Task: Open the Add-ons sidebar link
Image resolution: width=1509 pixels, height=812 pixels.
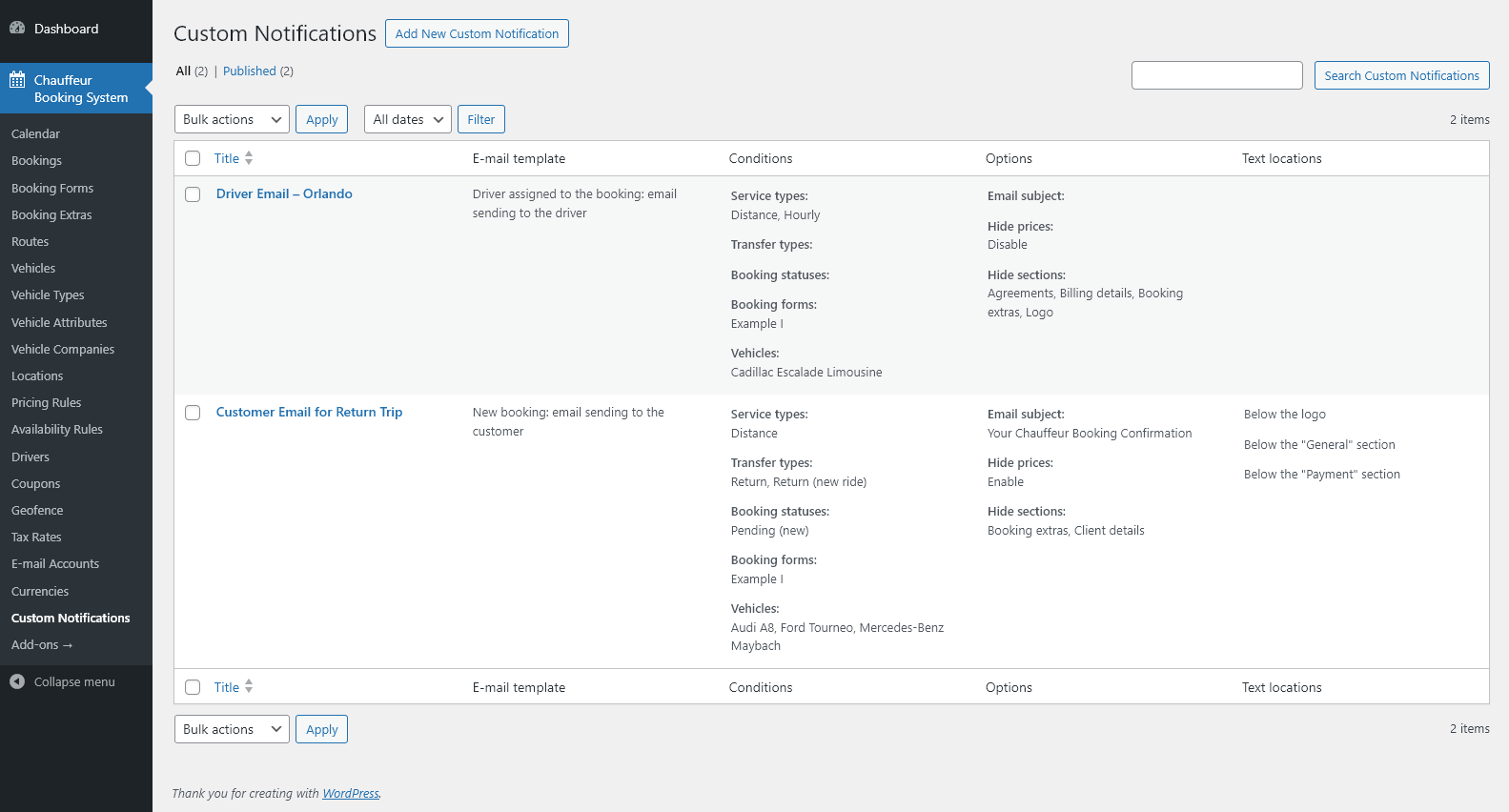Action: coord(42,645)
